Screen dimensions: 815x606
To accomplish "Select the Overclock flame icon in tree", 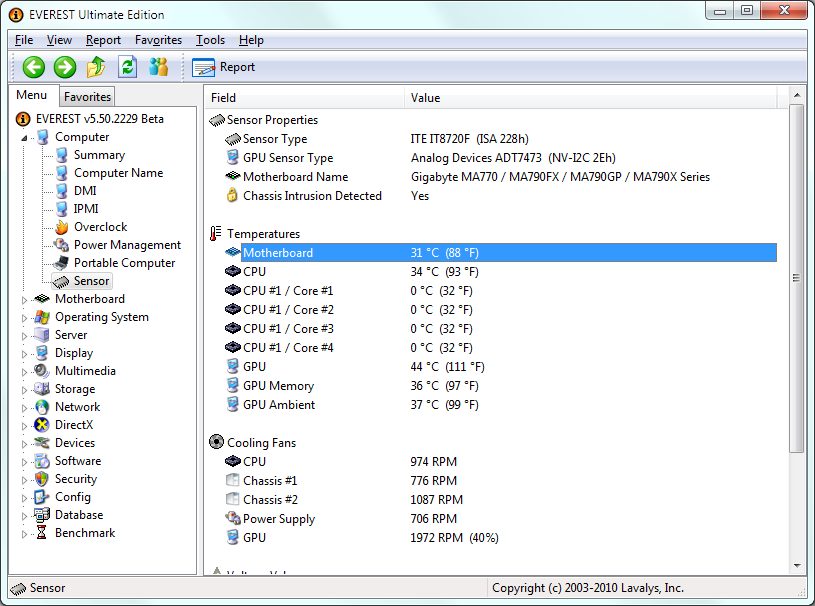I will (62, 227).
